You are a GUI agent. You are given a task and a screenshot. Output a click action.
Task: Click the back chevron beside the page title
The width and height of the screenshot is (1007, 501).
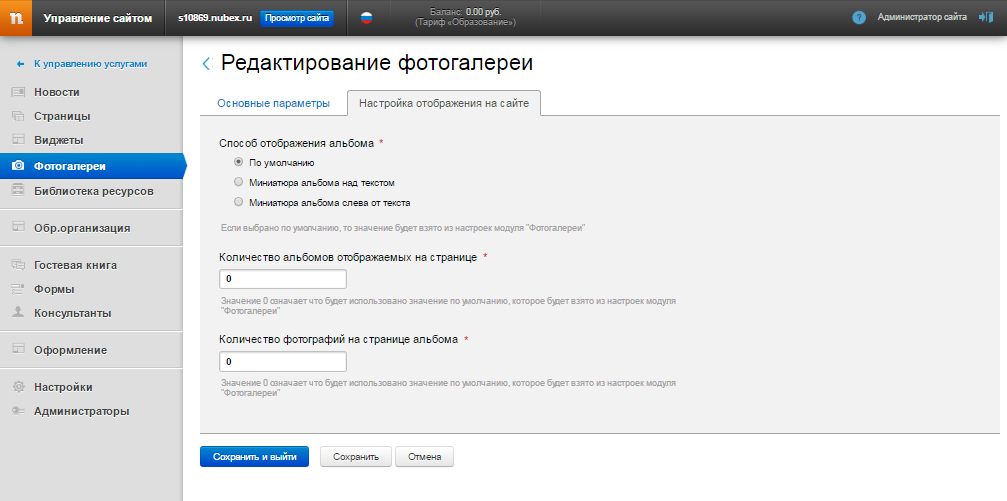tap(206, 64)
